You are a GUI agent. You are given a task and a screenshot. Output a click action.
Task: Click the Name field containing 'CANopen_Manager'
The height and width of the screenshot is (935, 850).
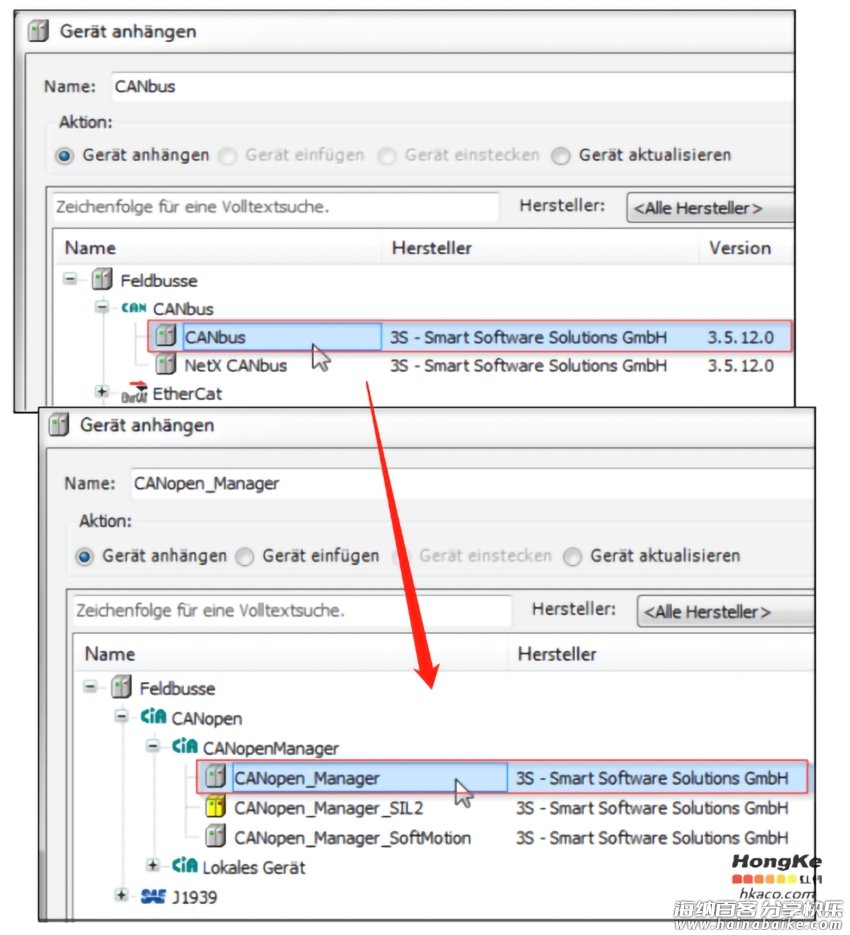(472, 484)
